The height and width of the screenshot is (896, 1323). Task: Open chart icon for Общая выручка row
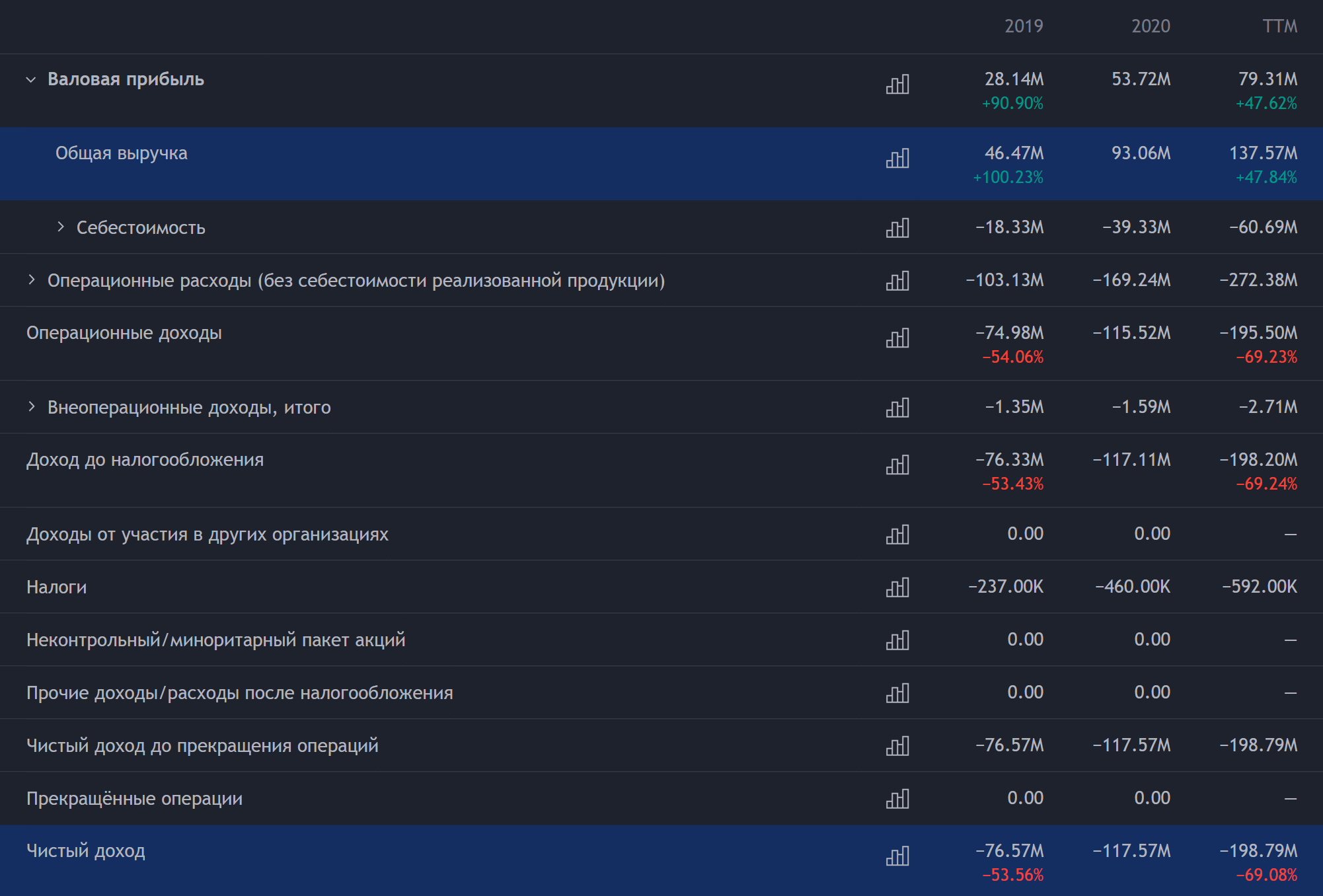coord(897,158)
